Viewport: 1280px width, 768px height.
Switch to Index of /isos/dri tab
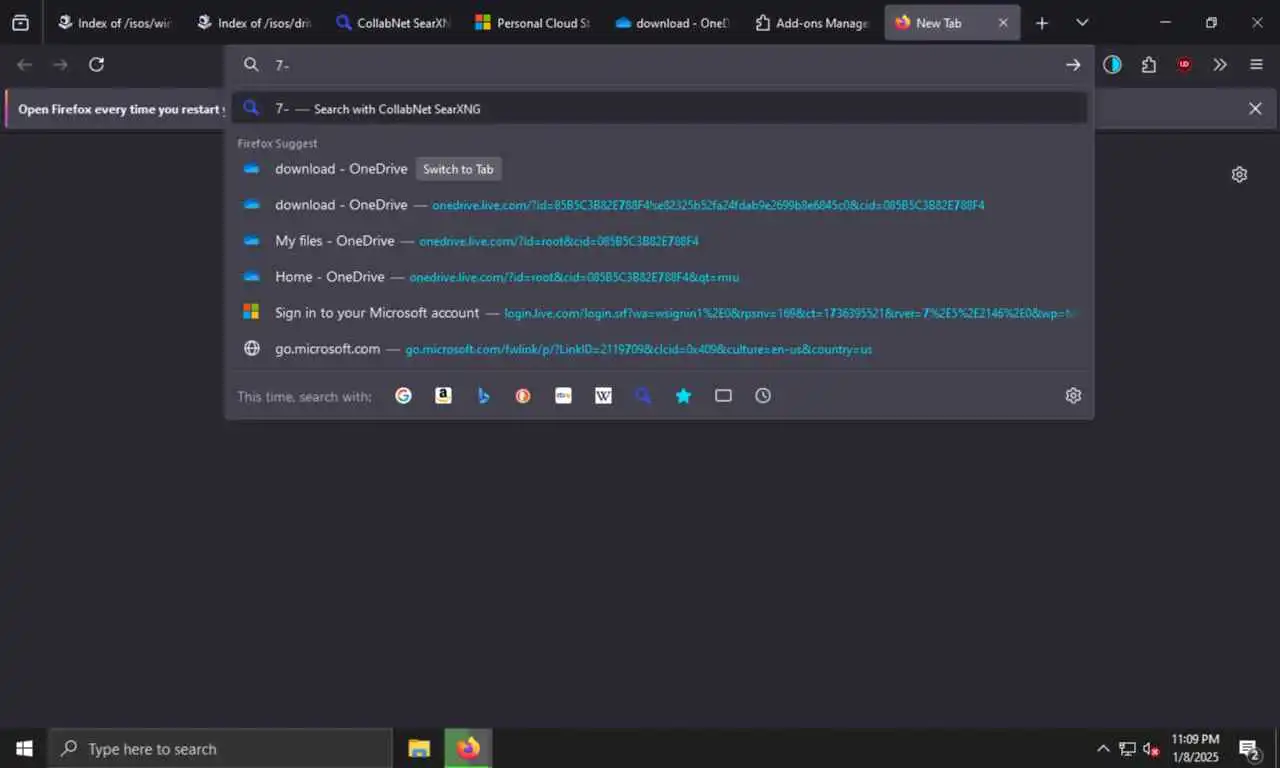(255, 23)
